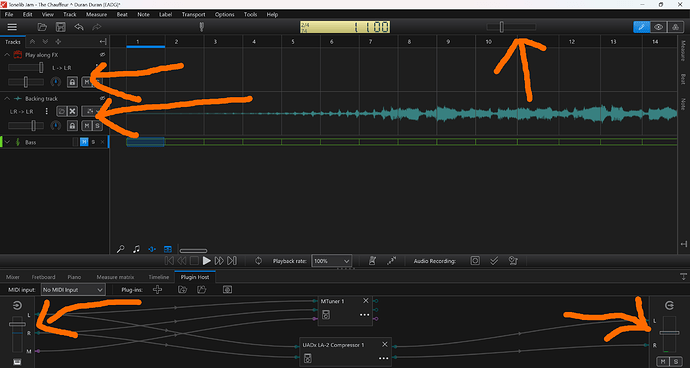The image size is (690, 368).
Task: Collapse the tracks panel with left-arrow icon
Action: [x=103, y=42]
